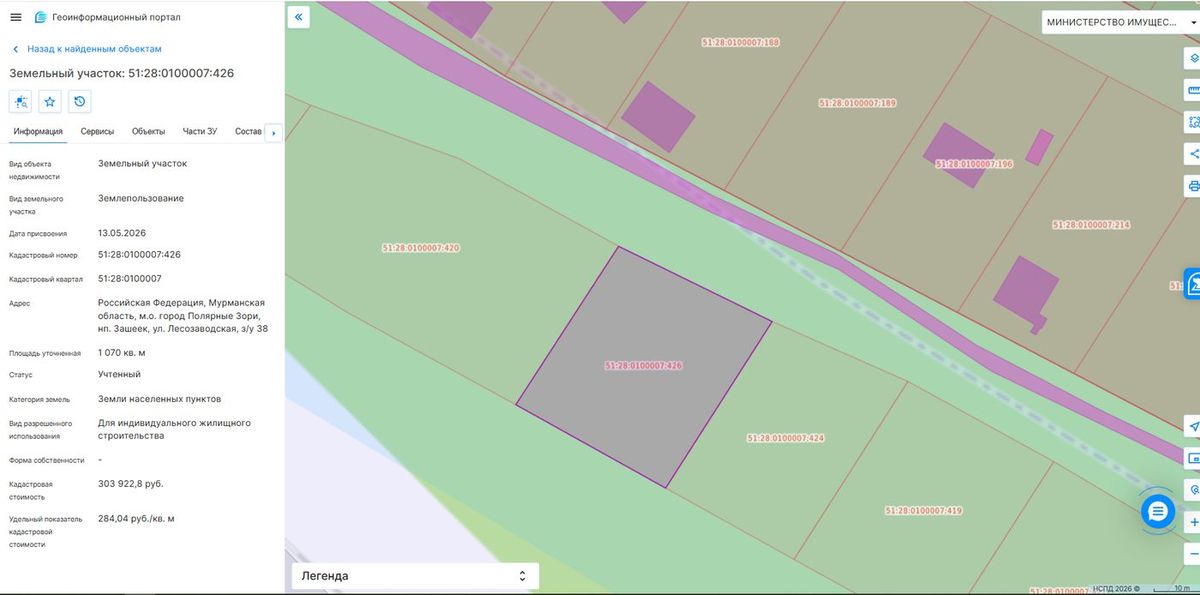Print the map with the printer icon
The image size is (1200, 595).
(1193, 186)
